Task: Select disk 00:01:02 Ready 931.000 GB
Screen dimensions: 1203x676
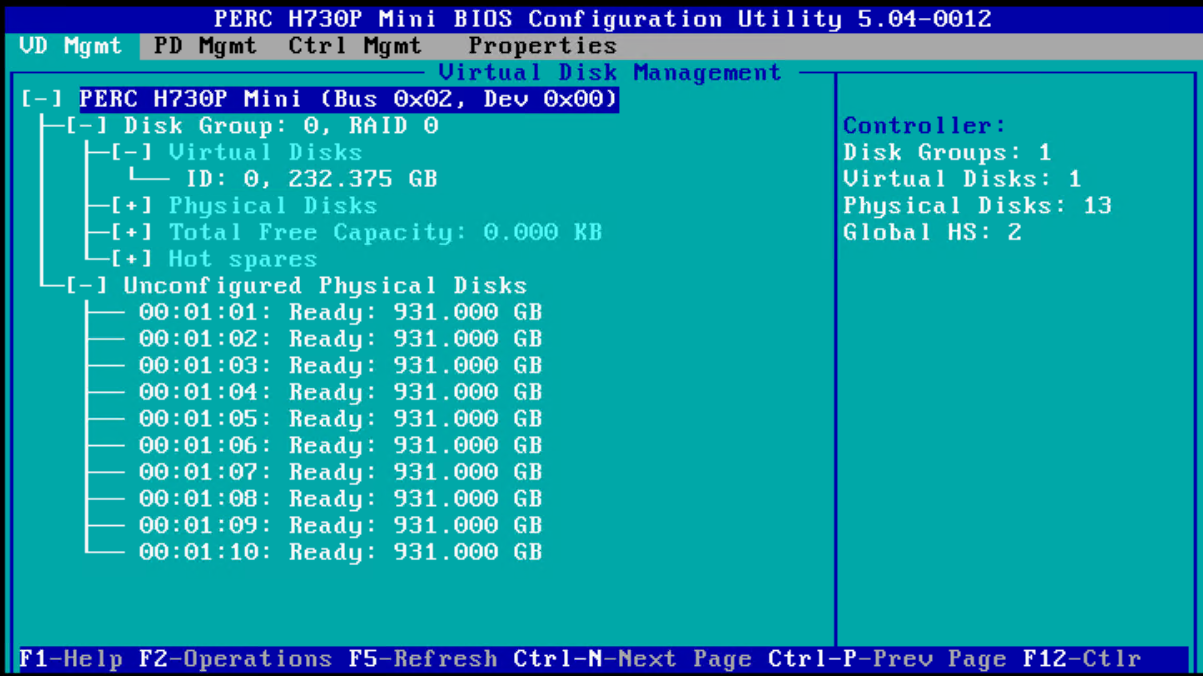Action: [x=340, y=339]
